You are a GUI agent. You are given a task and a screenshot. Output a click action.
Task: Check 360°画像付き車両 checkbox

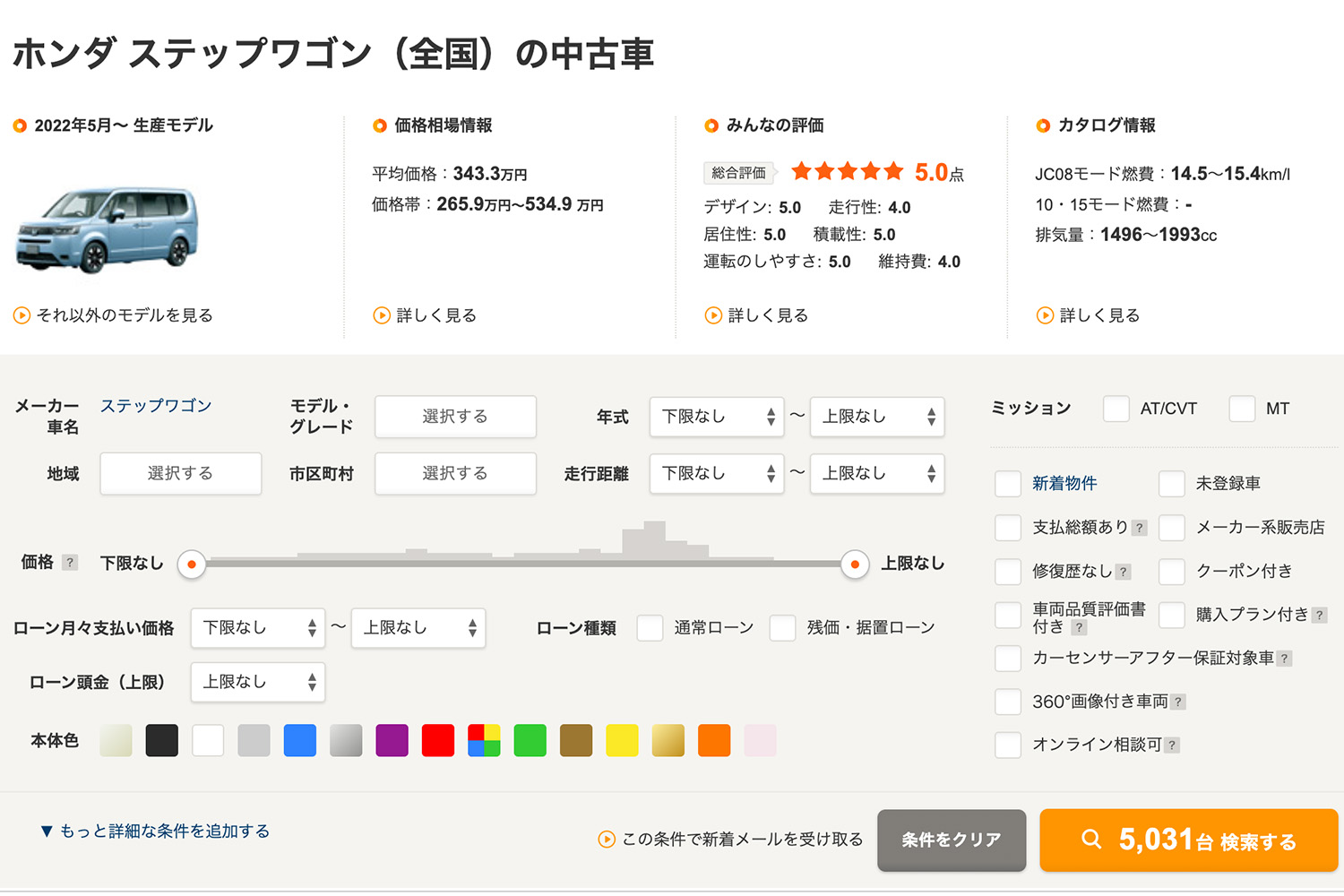(1008, 702)
